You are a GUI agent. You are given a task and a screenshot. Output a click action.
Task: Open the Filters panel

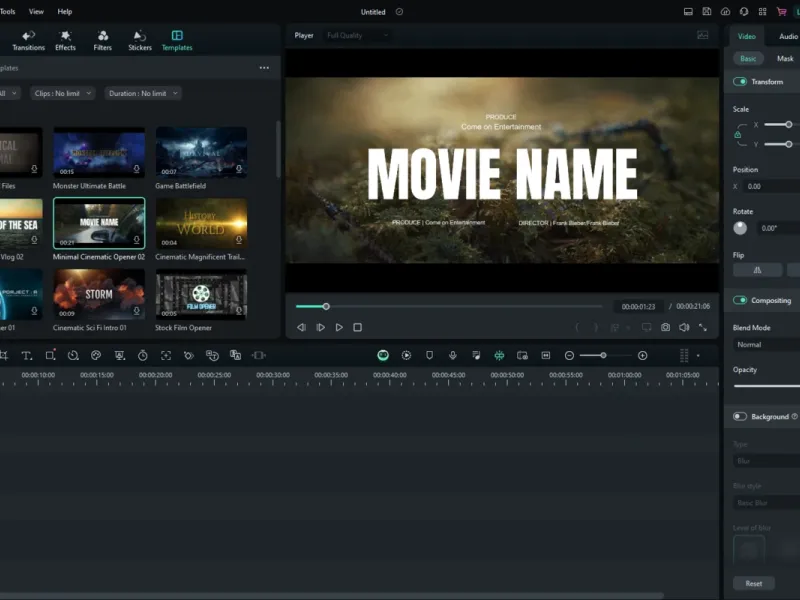click(103, 40)
